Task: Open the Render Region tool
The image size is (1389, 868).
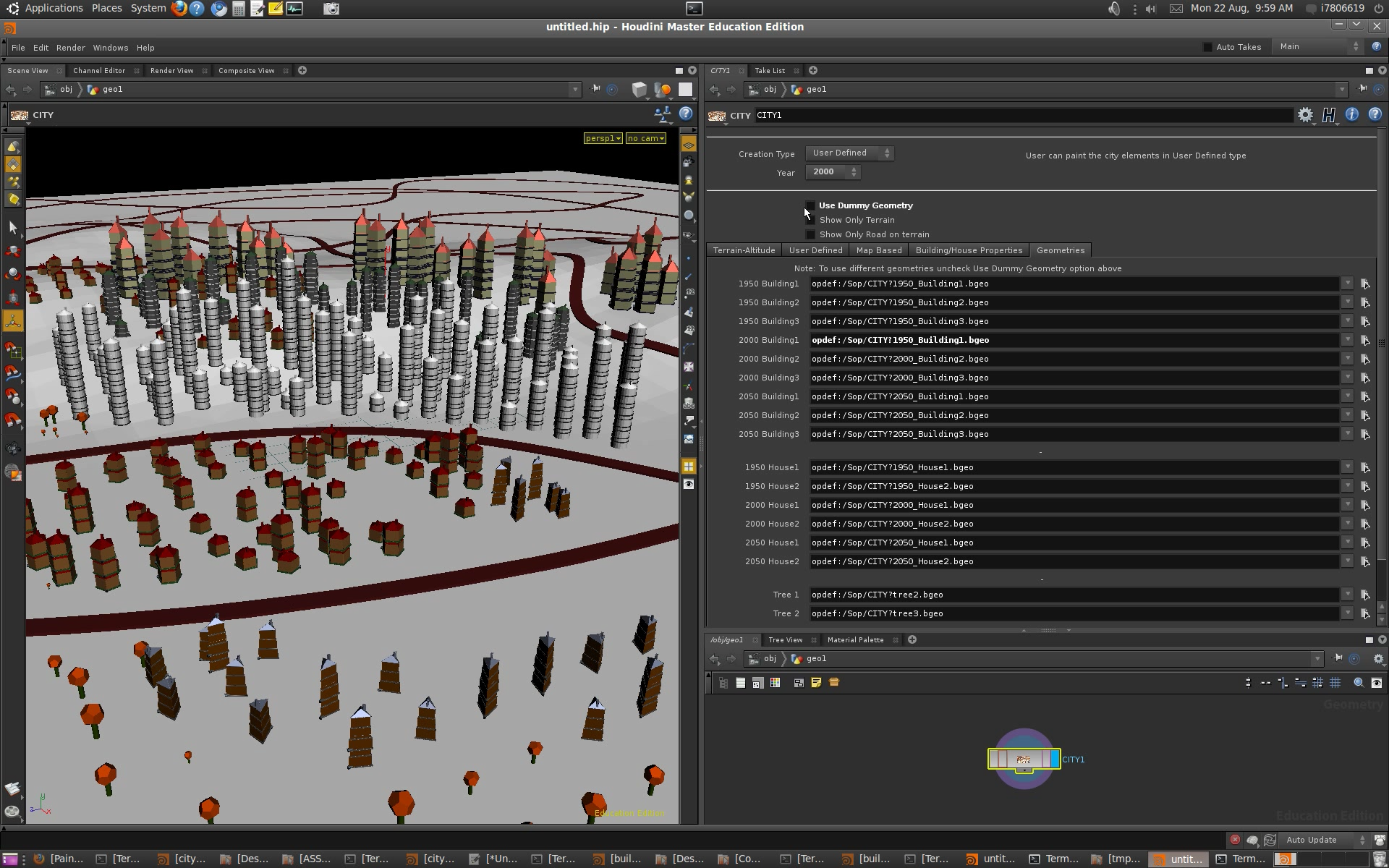Action: point(13,474)
